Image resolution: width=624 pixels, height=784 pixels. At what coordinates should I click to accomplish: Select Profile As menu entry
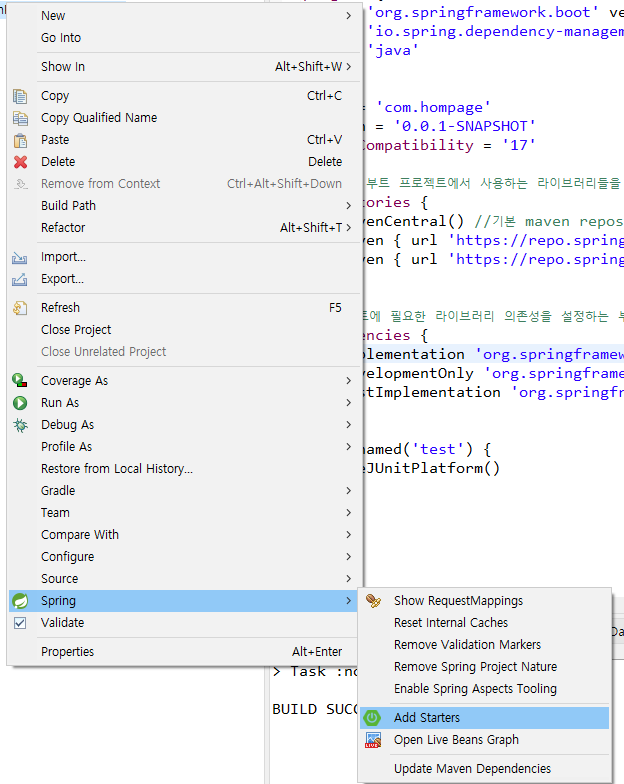(x=183, y=447)
